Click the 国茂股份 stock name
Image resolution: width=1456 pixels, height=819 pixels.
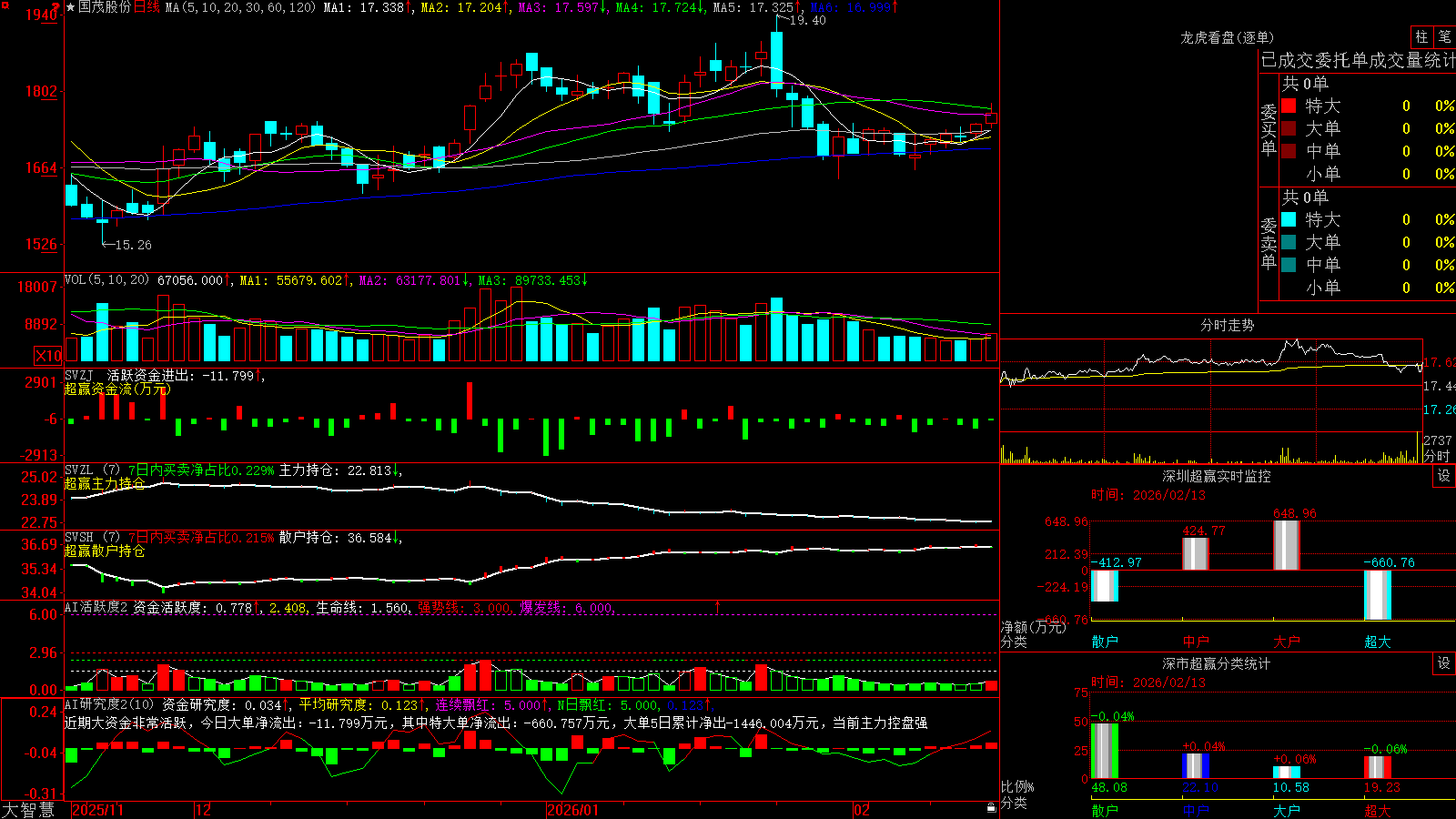point(105,7)
